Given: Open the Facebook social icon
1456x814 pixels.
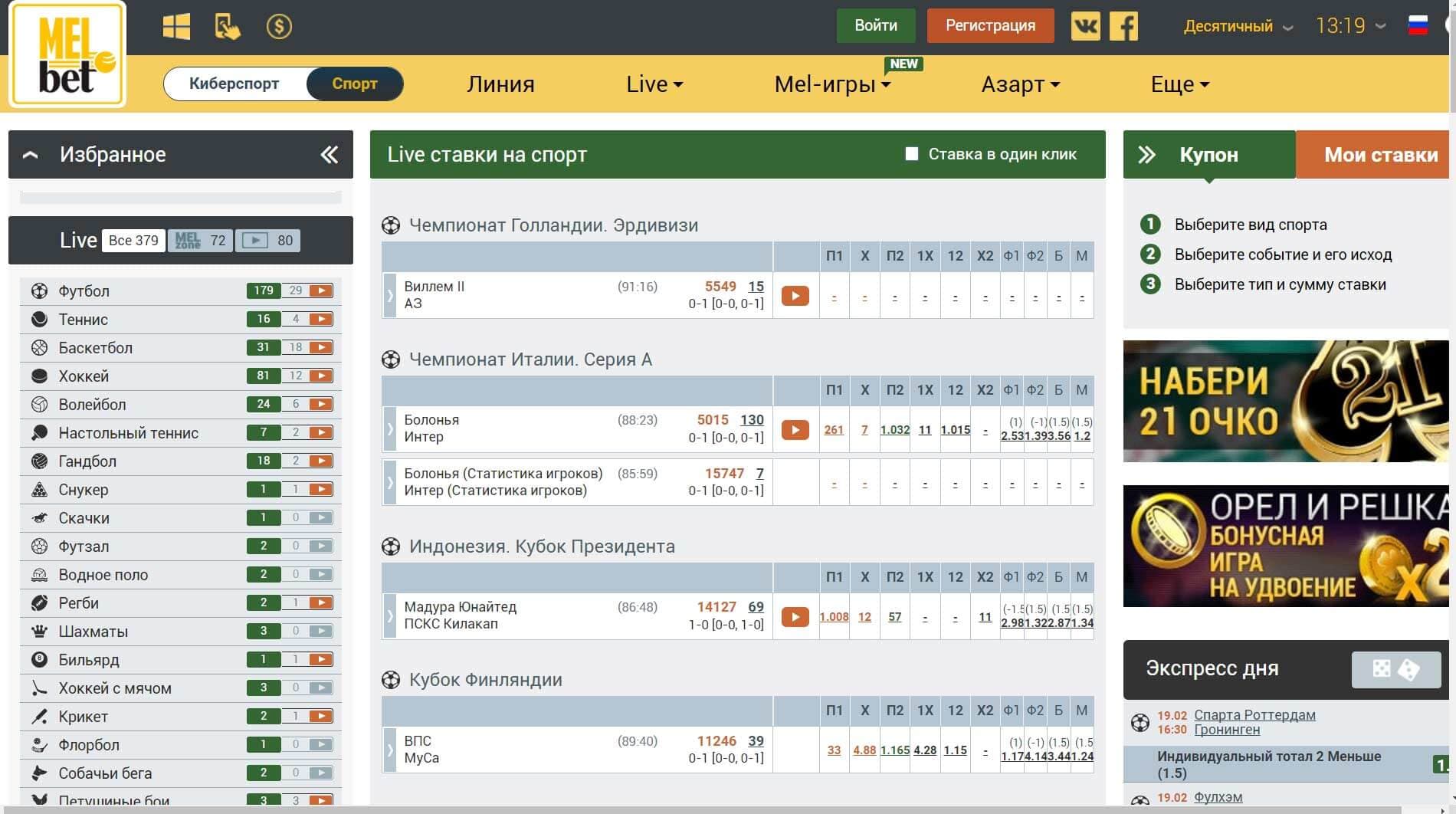Looking at the screenshot, I should (1124, 26).
